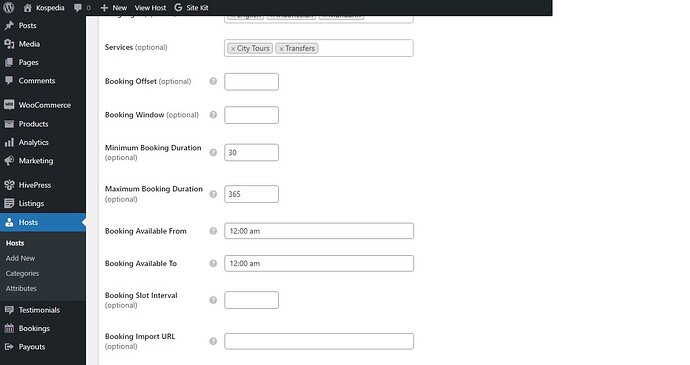The width and height of the screenshot is (690, 365).
Task: Show help for Maximum Booking Duration
Action: tap(213, 194)
